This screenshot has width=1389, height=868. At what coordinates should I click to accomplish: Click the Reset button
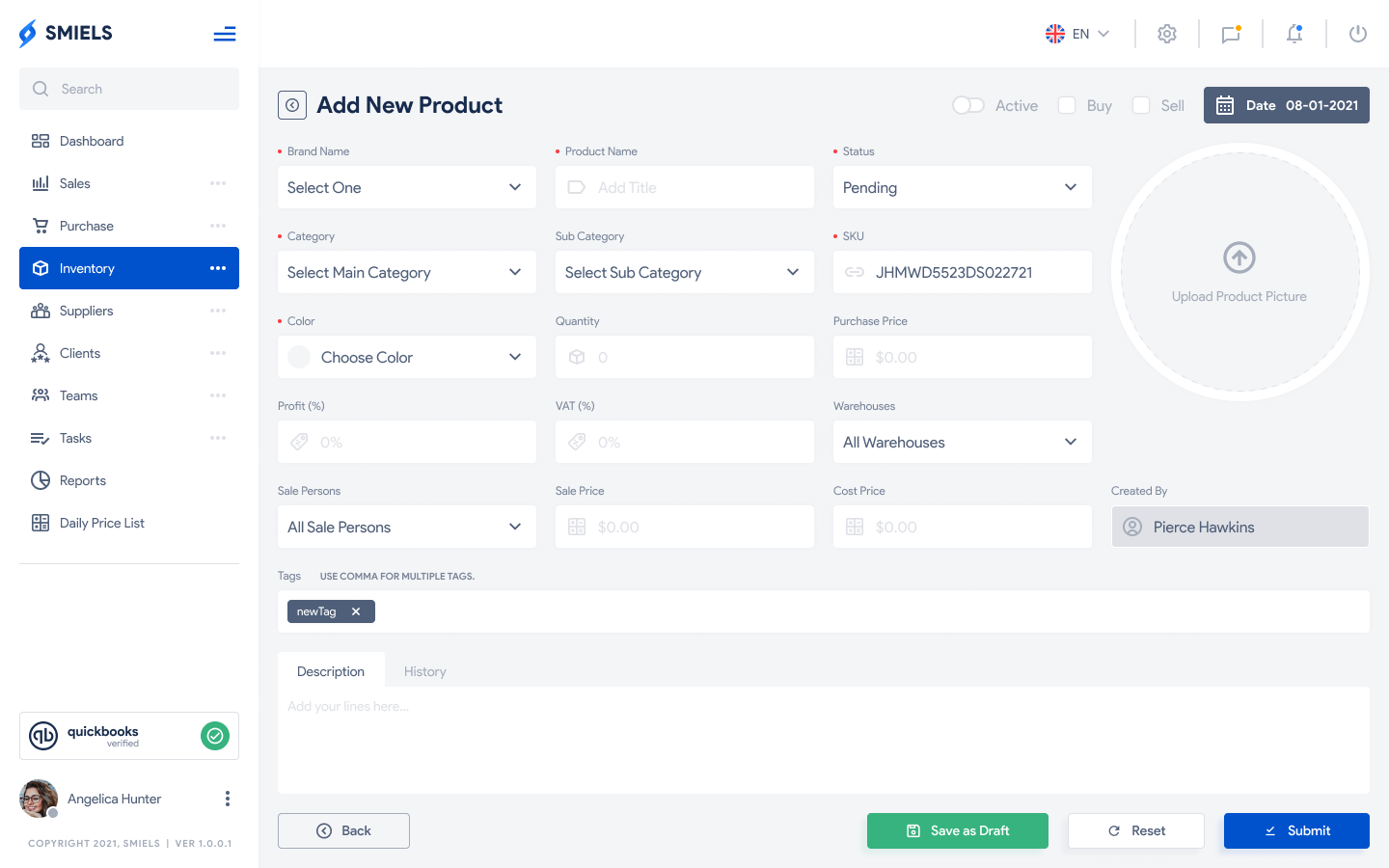click(x=1136, y=830)
